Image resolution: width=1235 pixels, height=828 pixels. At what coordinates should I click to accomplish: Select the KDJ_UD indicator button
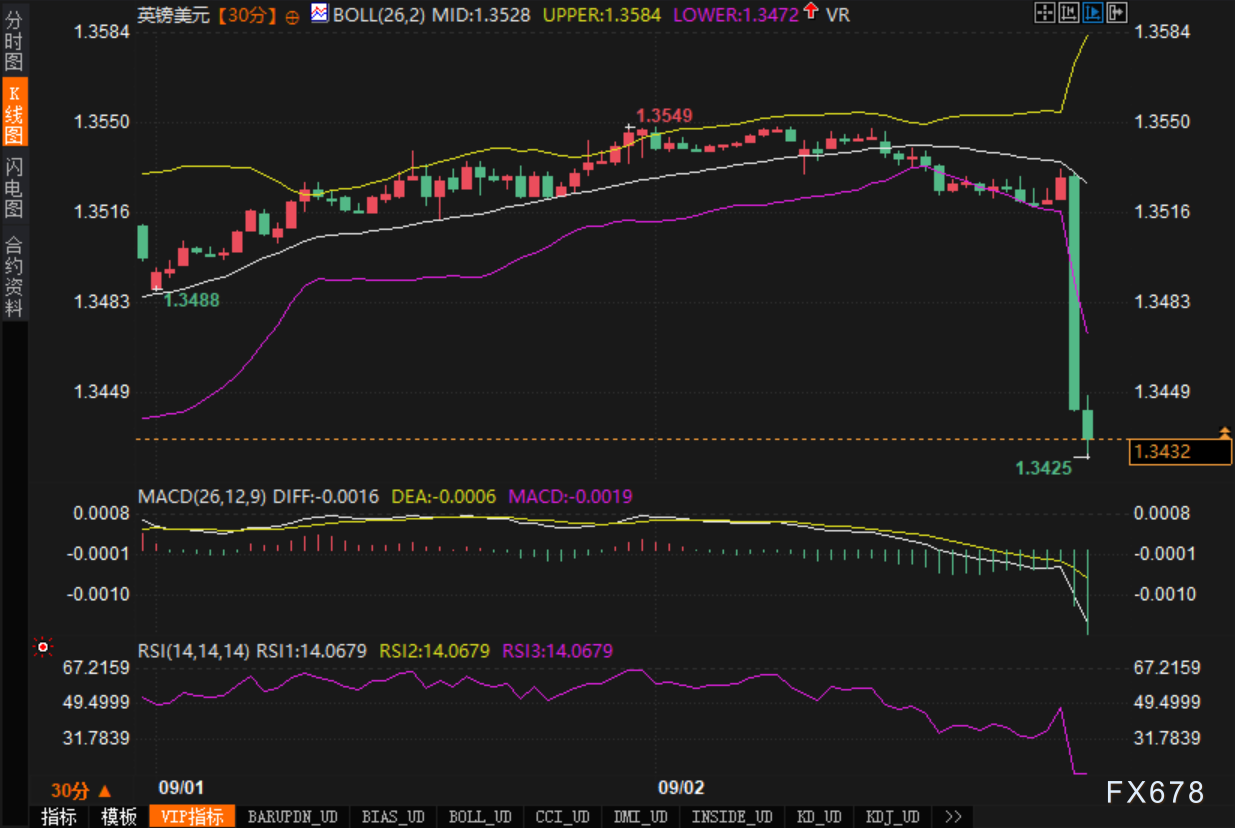point(893,817)
